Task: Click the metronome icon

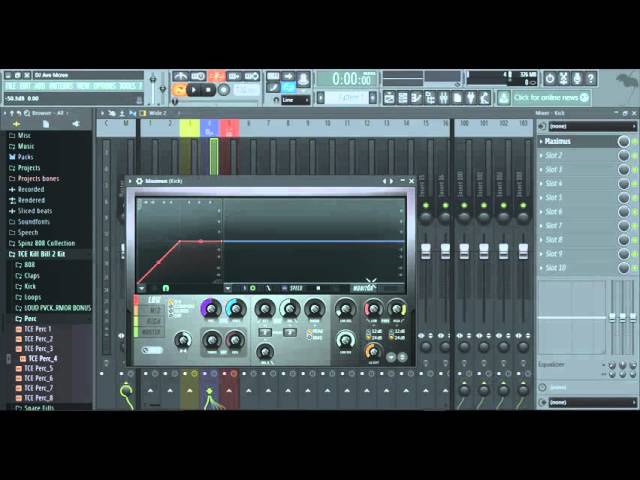Action: (180, 76)
